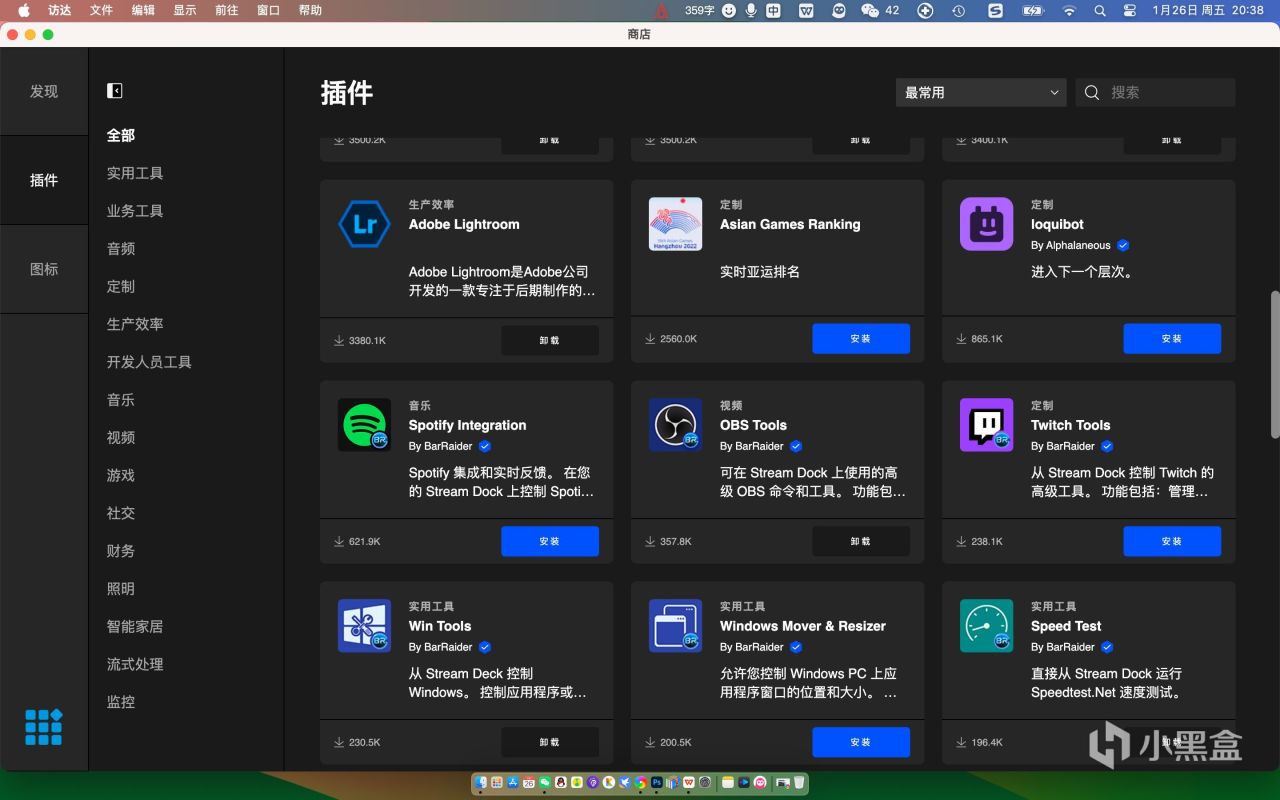The image size is (1280, 800).
Task: Click the date and time in menu bar
Action: click(1208, 10)
